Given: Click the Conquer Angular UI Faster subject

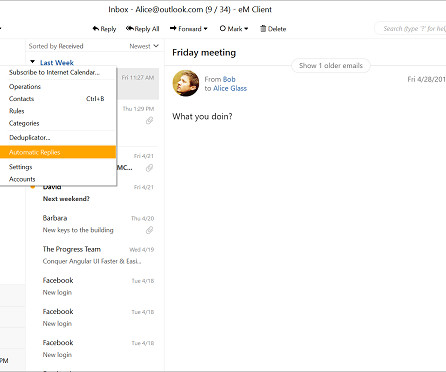Looking at the screenshot, I should pos(92,261).
